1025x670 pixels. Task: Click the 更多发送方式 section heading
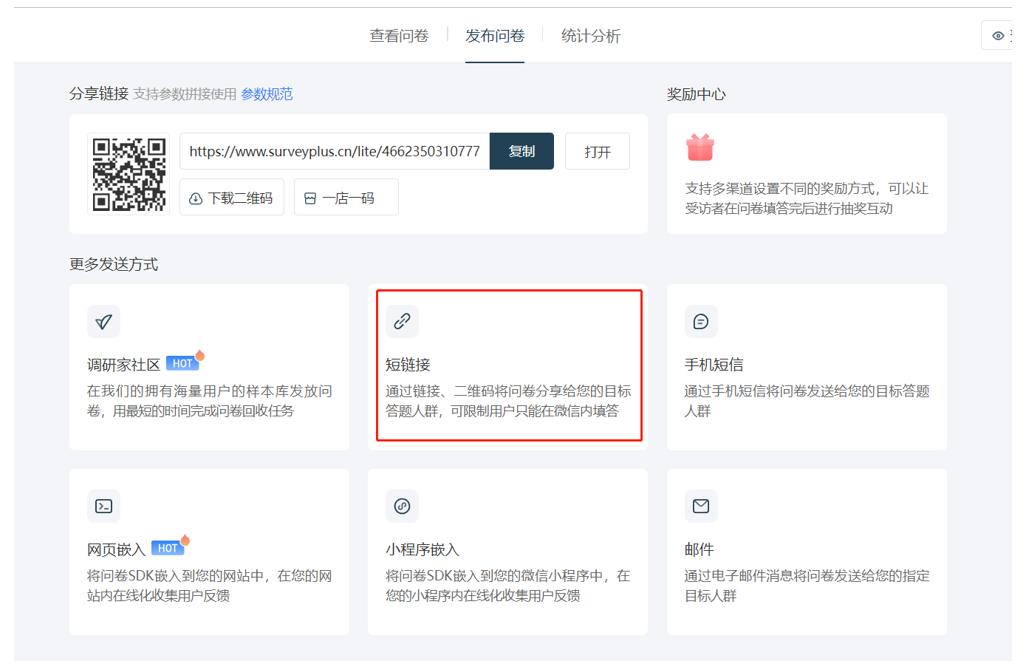[x=114, y=265]
